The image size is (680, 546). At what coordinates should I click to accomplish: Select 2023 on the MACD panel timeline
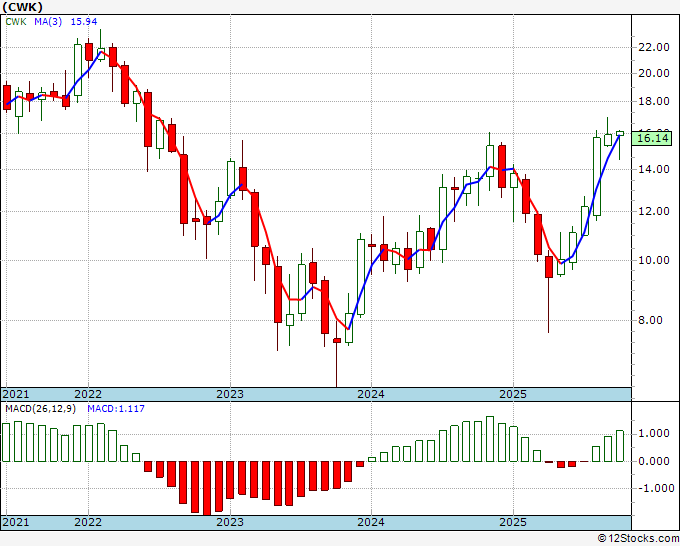pos(230,522)
